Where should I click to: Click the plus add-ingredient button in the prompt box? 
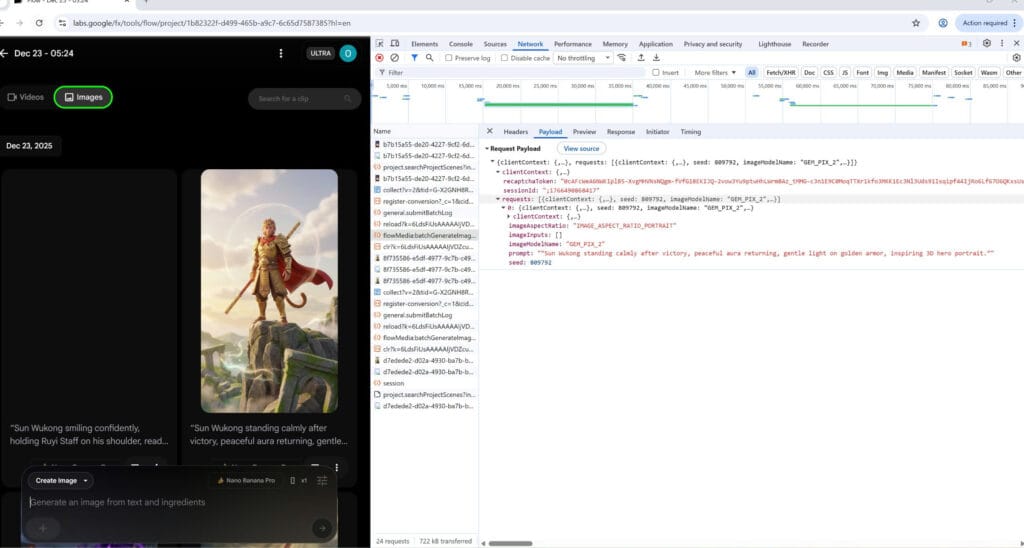(x=43, y=528)
